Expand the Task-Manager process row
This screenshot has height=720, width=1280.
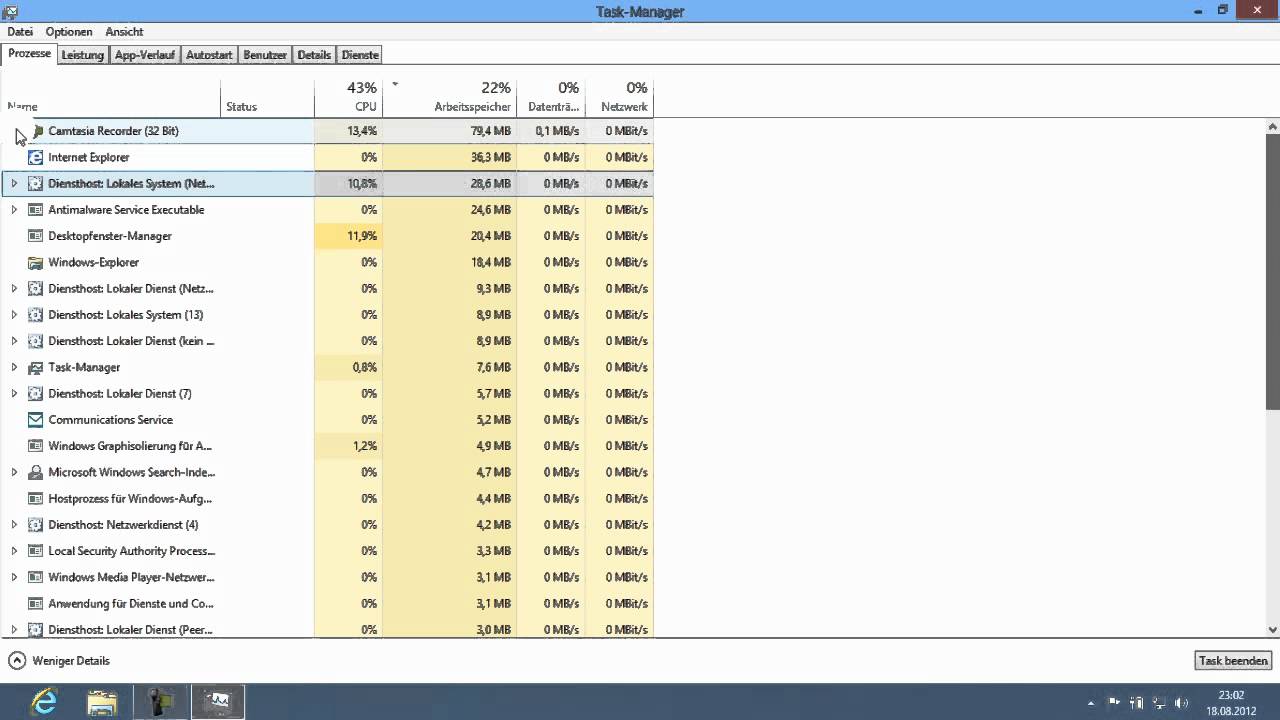(14, 367)
